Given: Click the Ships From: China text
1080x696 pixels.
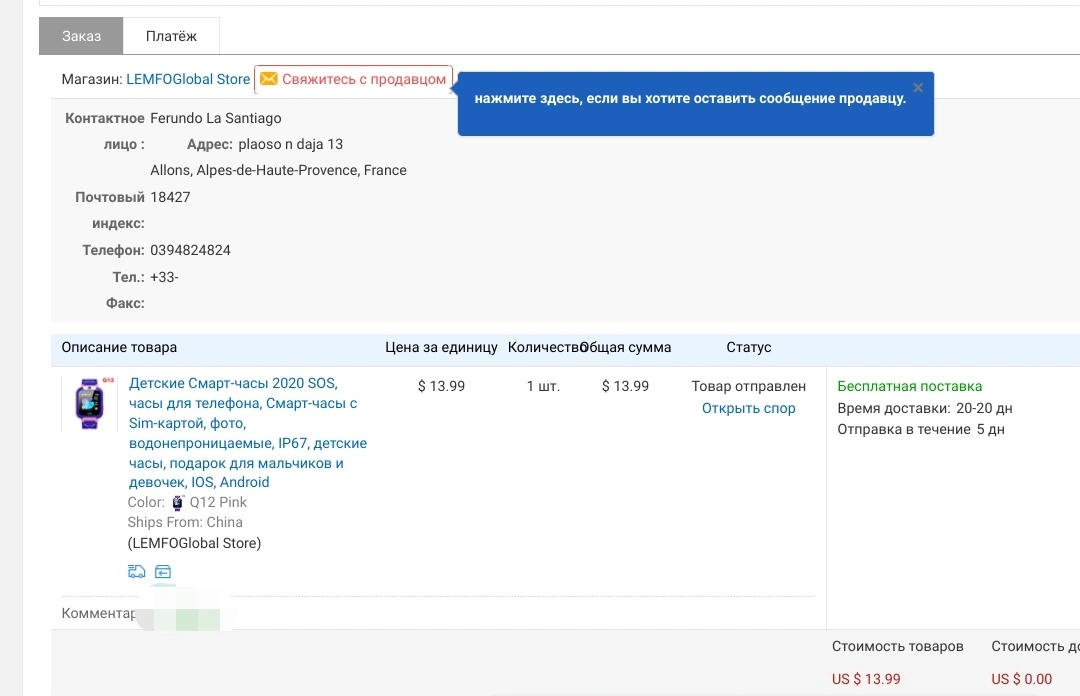Looking at the screenshot, I should click(x=185, y=522).
